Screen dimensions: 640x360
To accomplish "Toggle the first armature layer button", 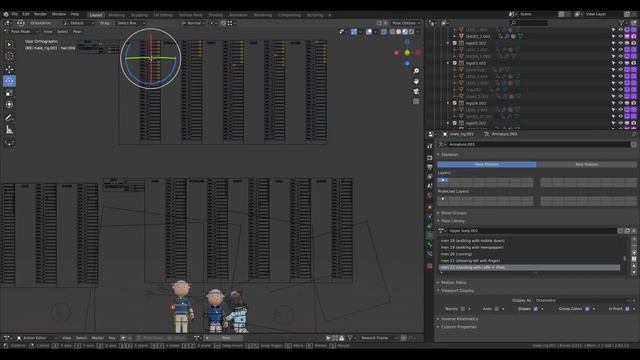I will click(x=443, y=180).
